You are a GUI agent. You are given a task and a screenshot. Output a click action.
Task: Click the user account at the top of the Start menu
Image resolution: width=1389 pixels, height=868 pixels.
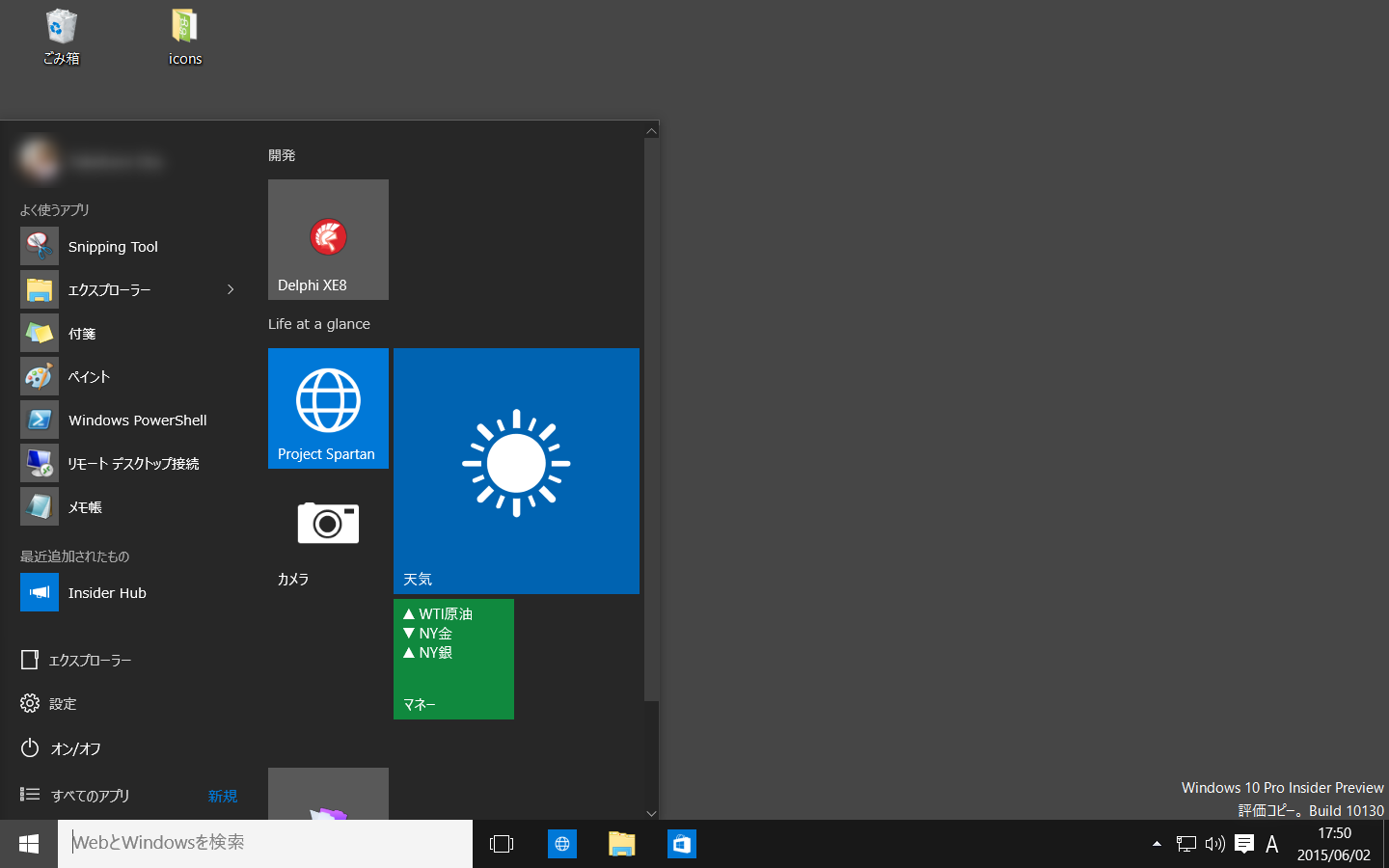(x=92, y=160)
